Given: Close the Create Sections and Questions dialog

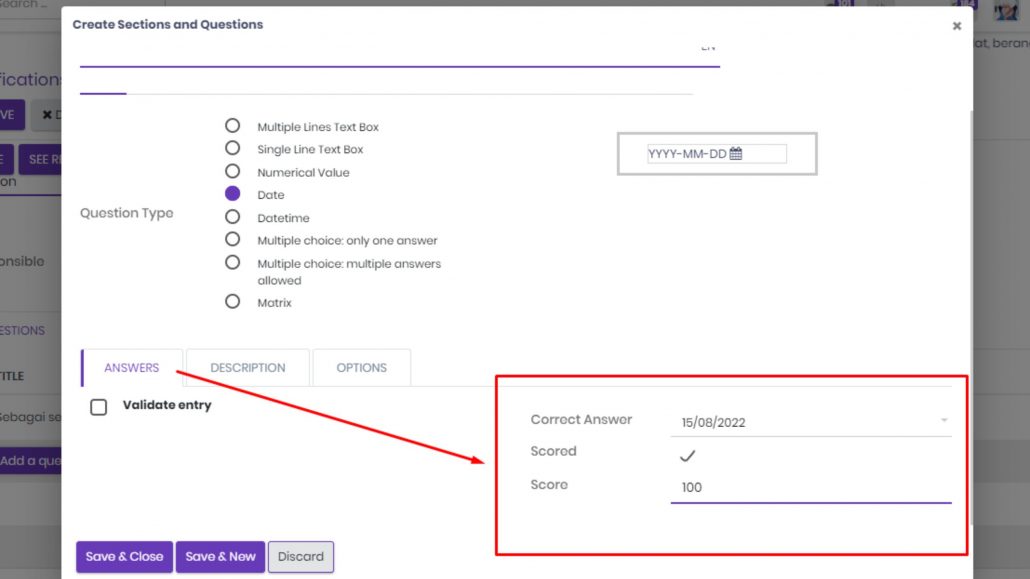Looking at the screenshot, I should [x=956, y=26].
